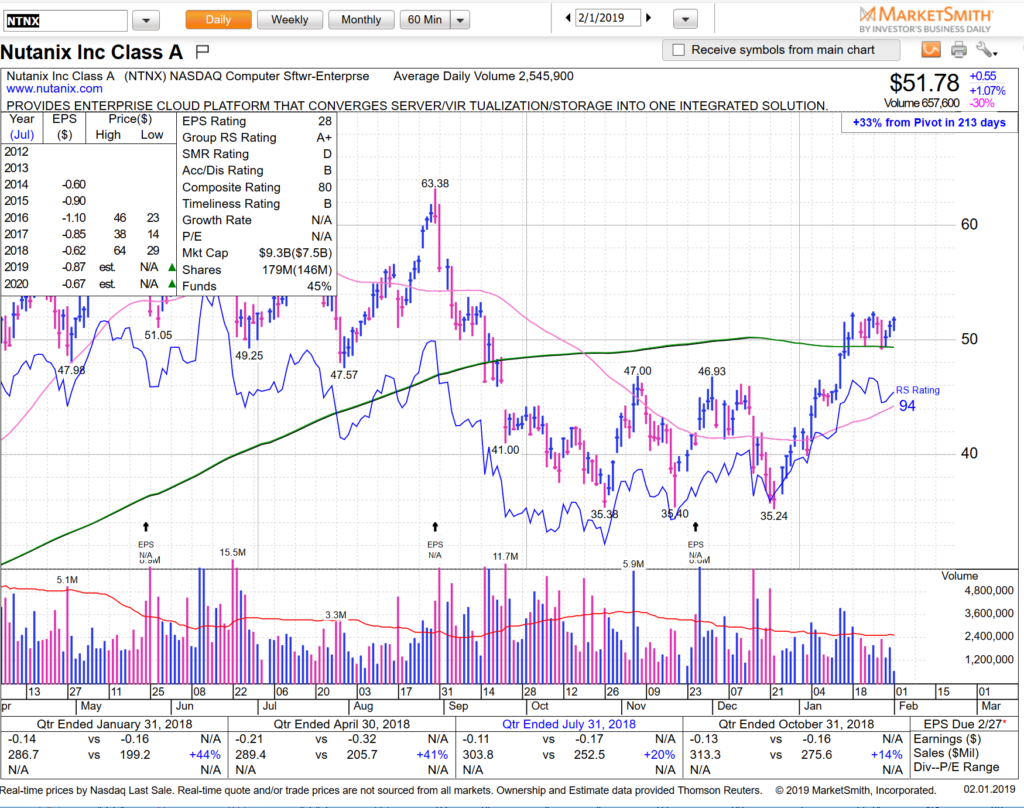Select the $51.78 current price

pos(923,84)
